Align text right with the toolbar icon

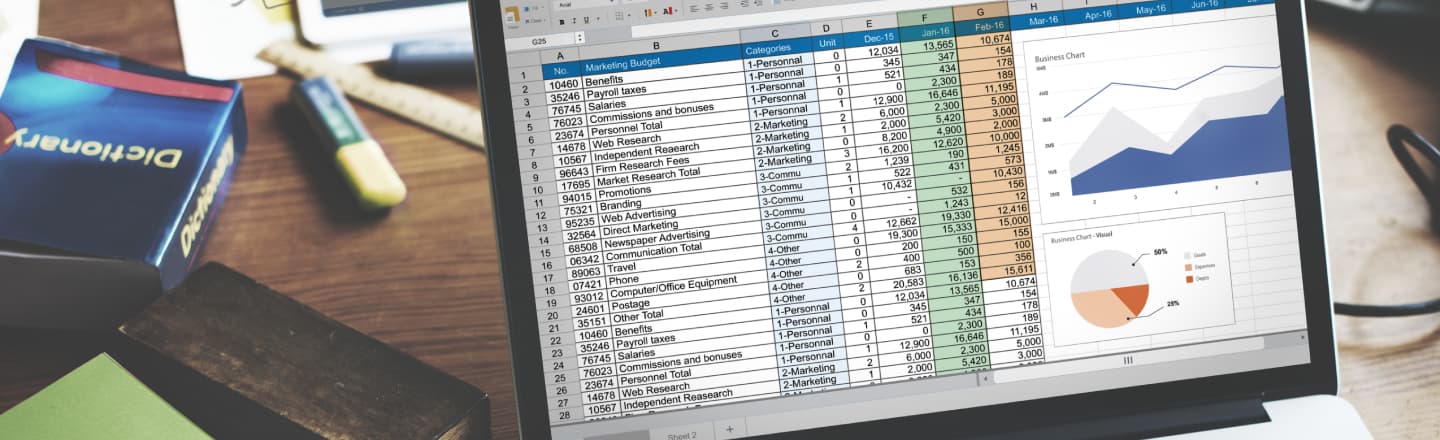pos(724,6)
